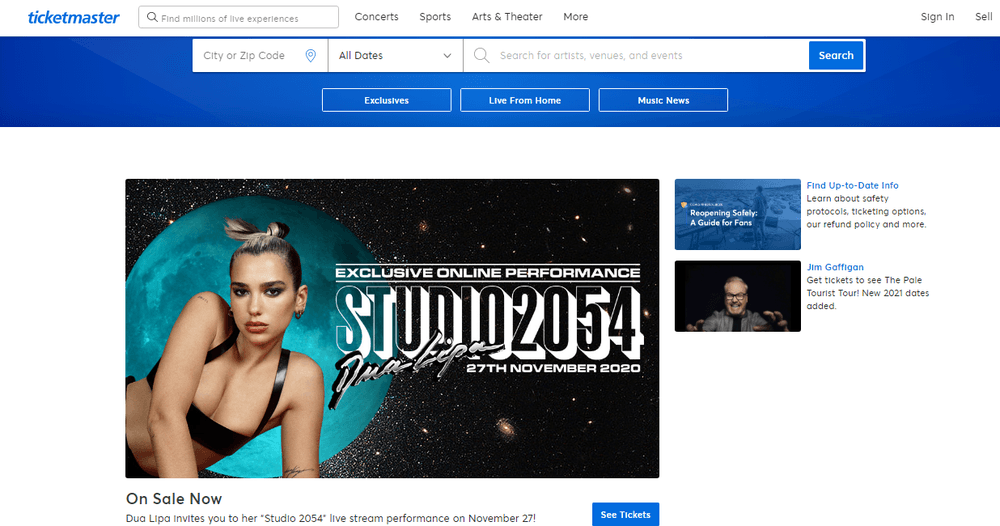This screenshot has width=1000, height=526.
Task: Expand the All Dates dropdown
Action: coord(395,55)
